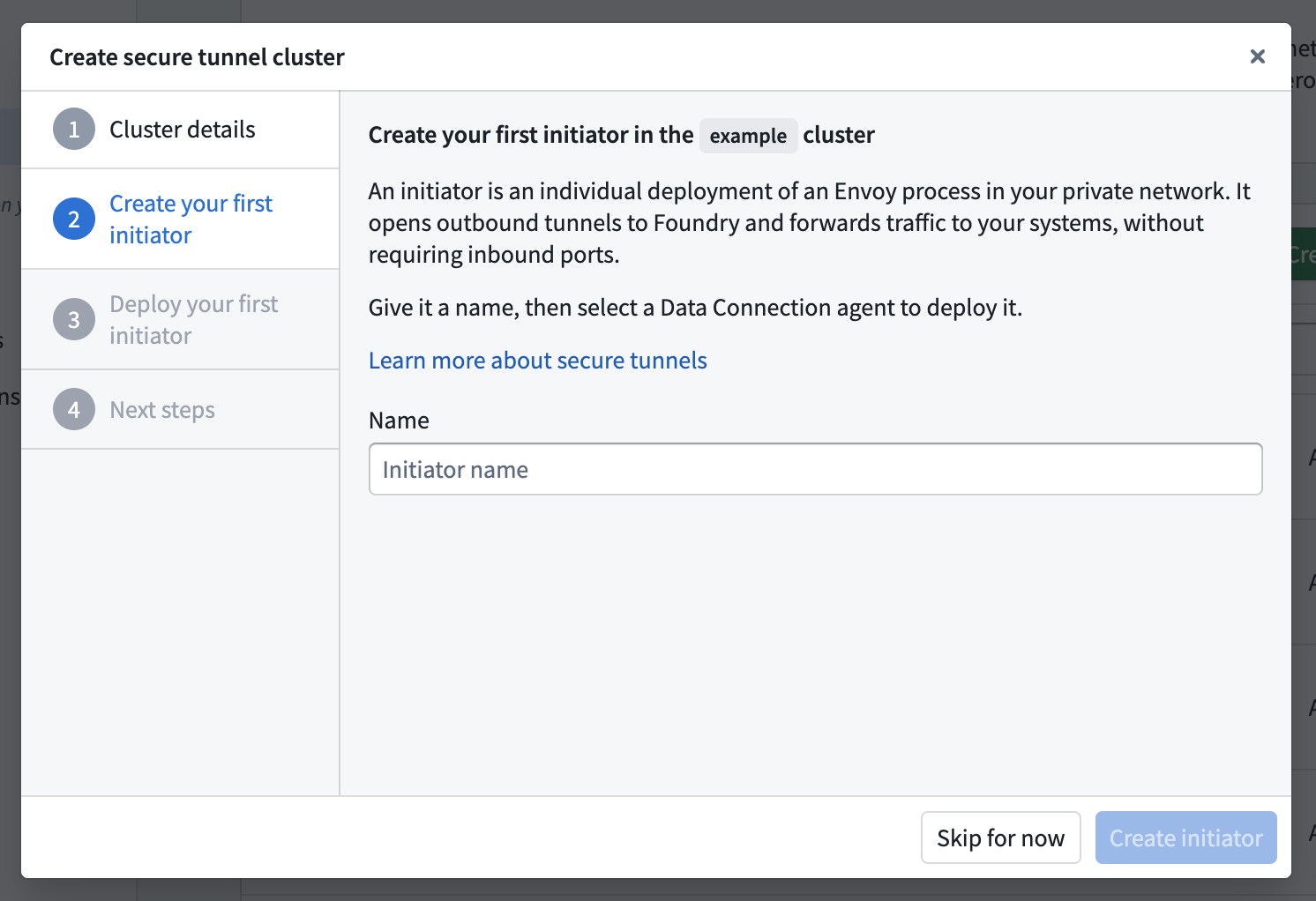1316x901 pixels.
Task: Click the step 4 number circle
Action: click(x=74, y=410)
